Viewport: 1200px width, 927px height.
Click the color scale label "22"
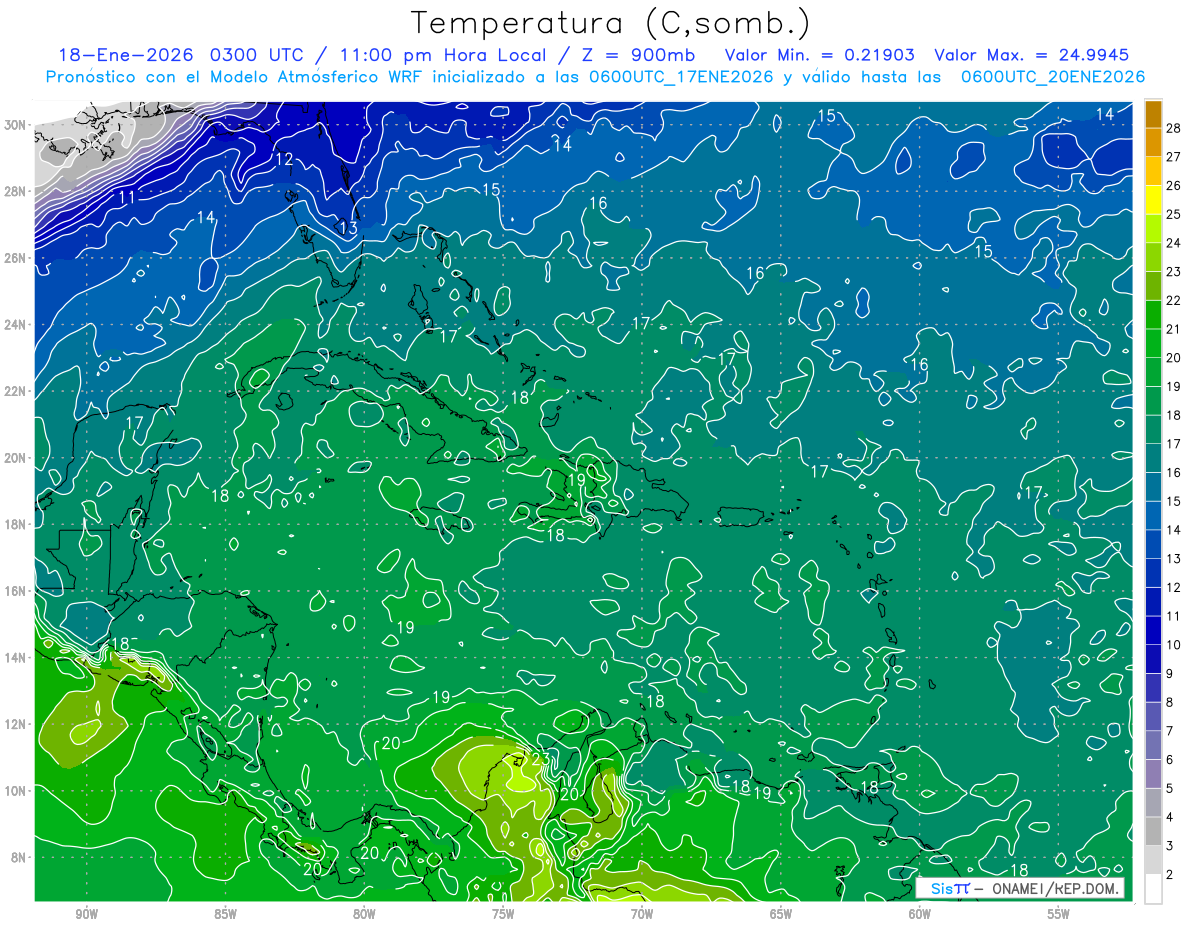tap(1174, 300)
